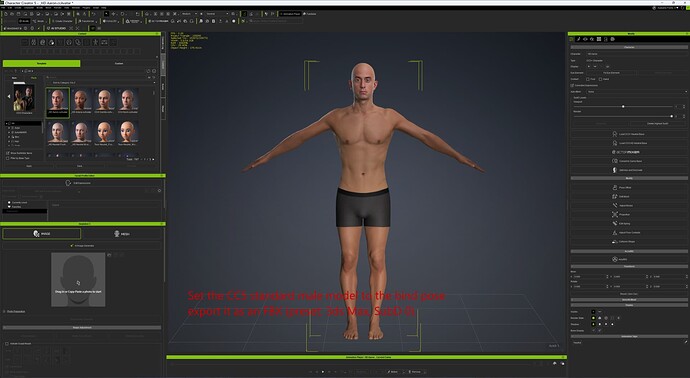Open the Sort by Category dropdown
The width and height of the screenshot is (690, 378).
101,83
